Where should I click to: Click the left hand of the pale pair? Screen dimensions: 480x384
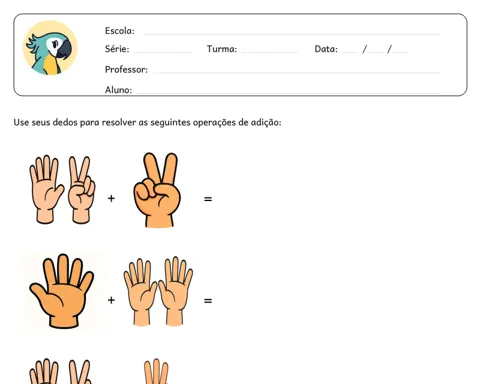(x=140, y=292)
